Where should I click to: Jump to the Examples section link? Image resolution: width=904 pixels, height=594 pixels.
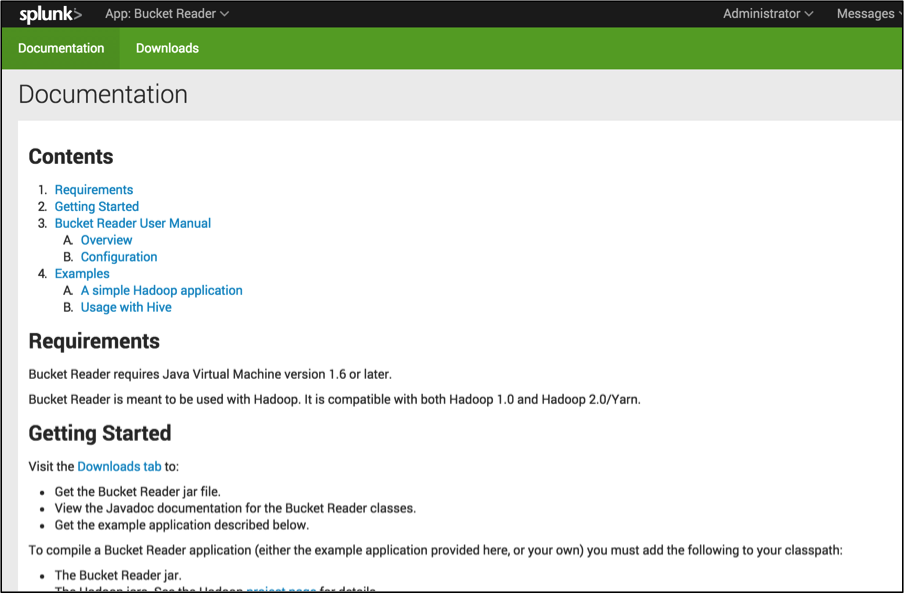82,273
